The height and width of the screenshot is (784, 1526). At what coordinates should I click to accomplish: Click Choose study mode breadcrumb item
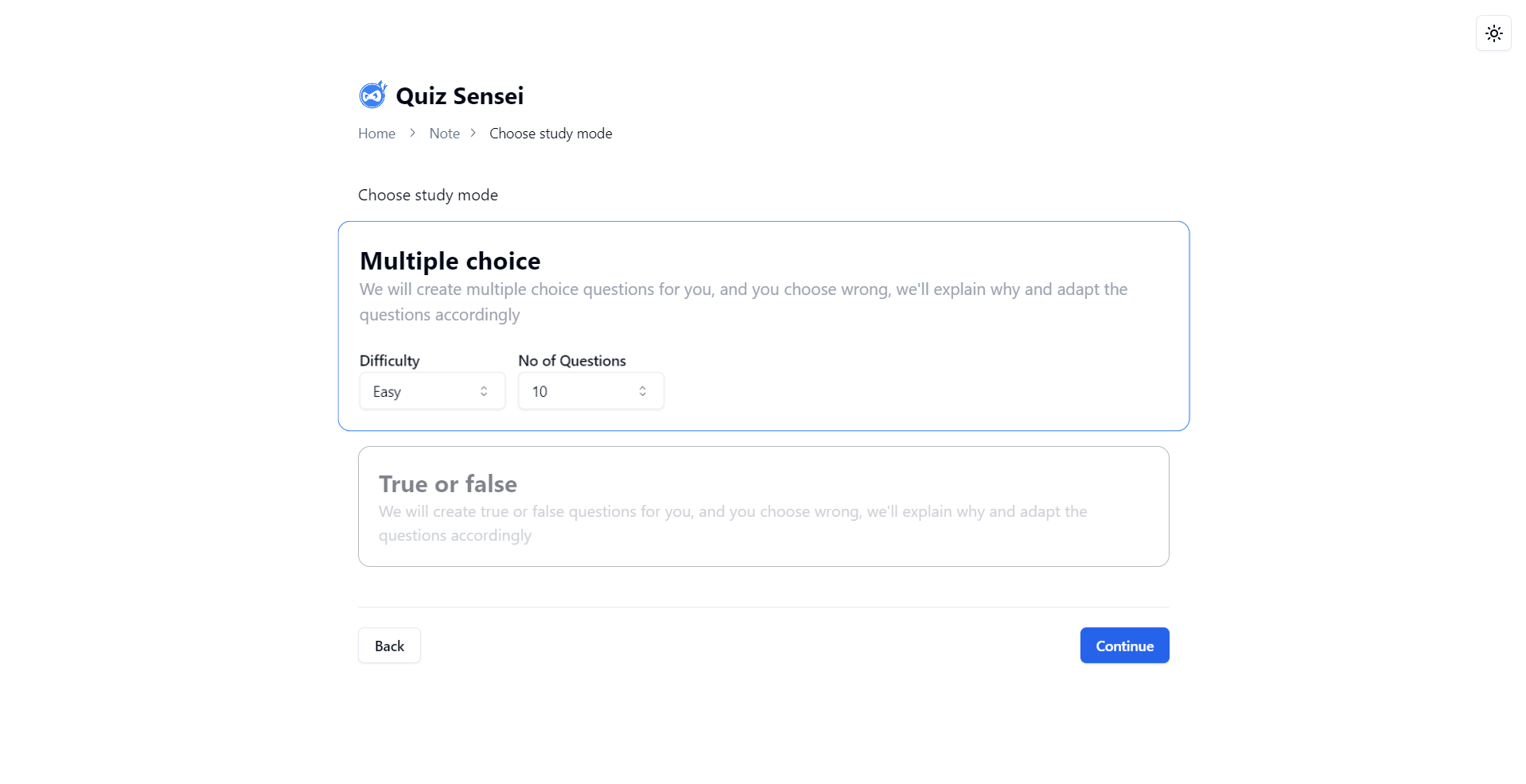(551, 134)
